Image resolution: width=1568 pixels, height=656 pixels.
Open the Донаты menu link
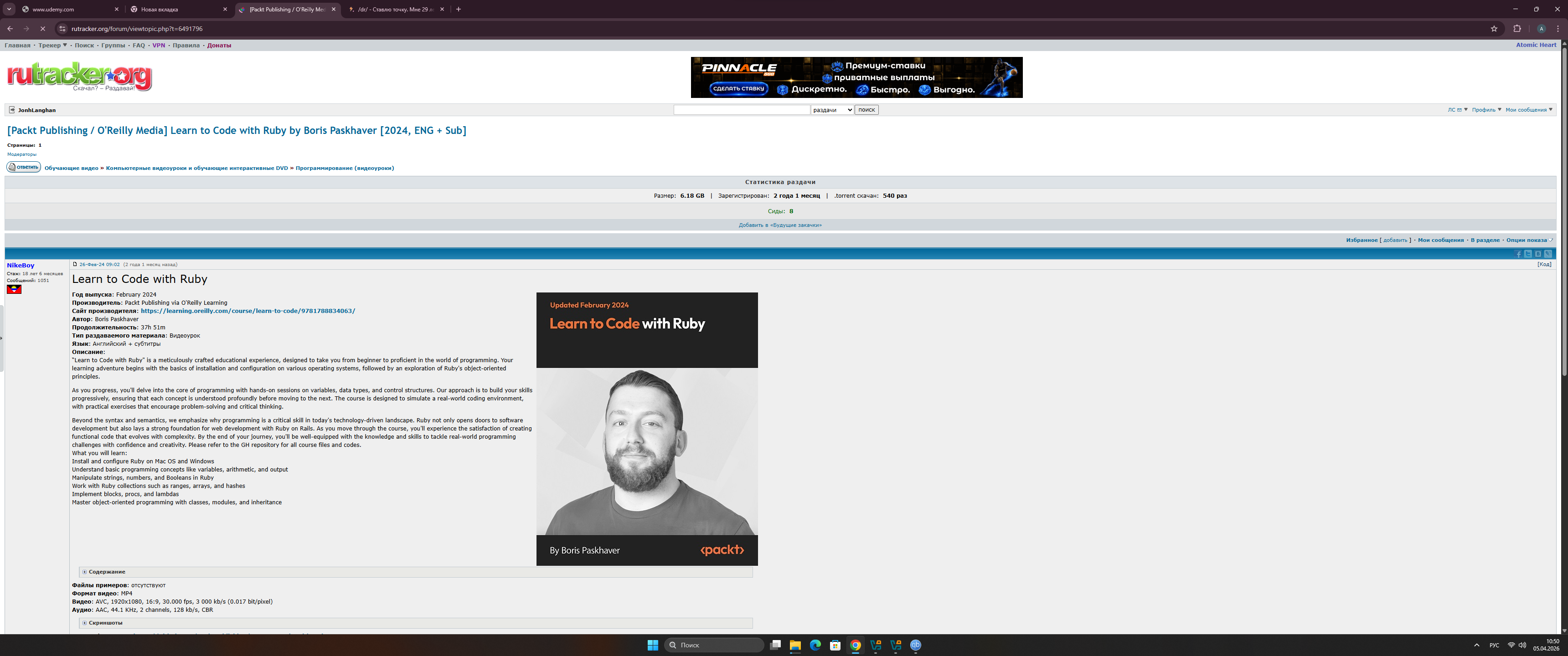(x=219, y=45)
